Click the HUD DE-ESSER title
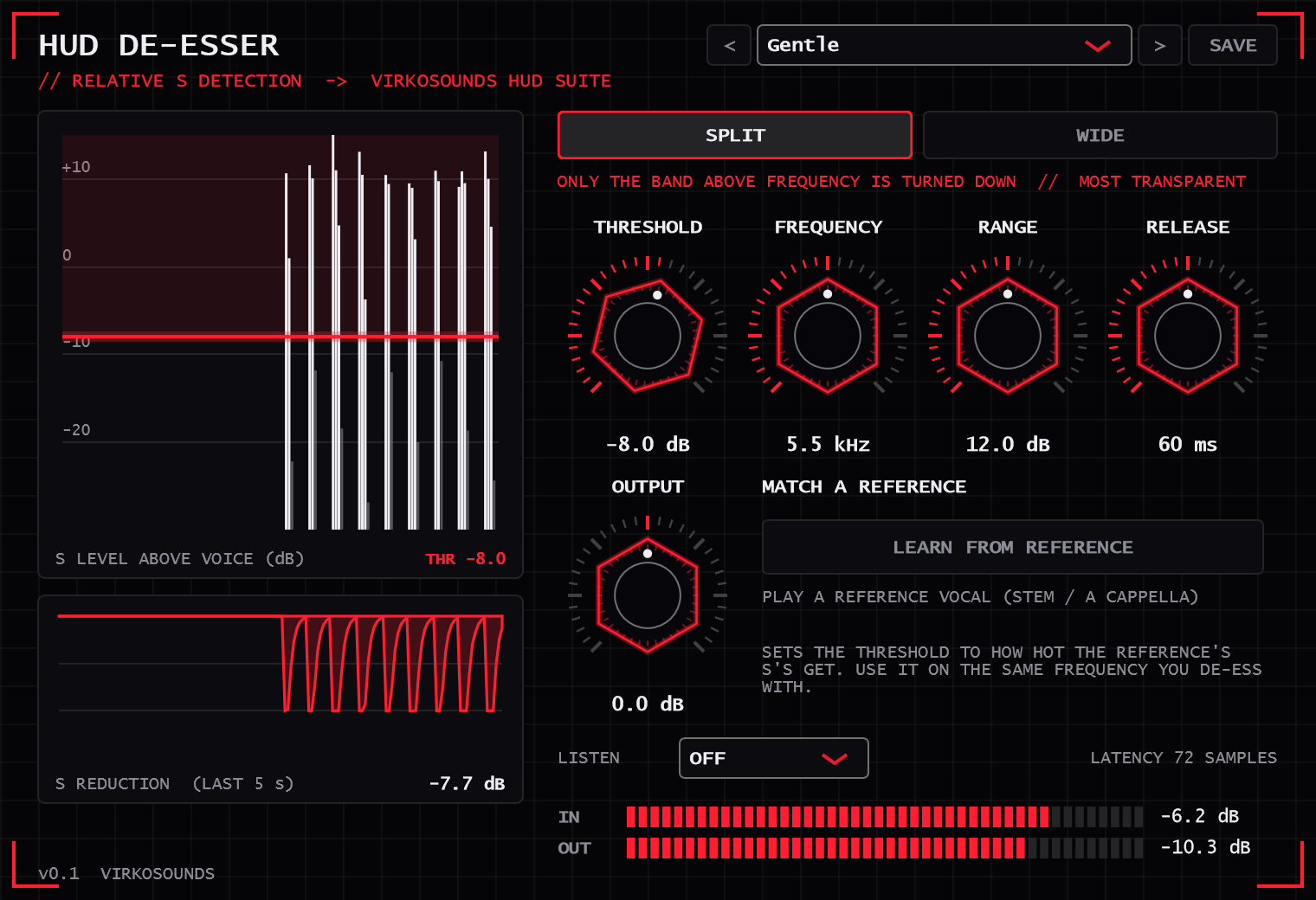The image size is (1316, 900). [158, 45]
